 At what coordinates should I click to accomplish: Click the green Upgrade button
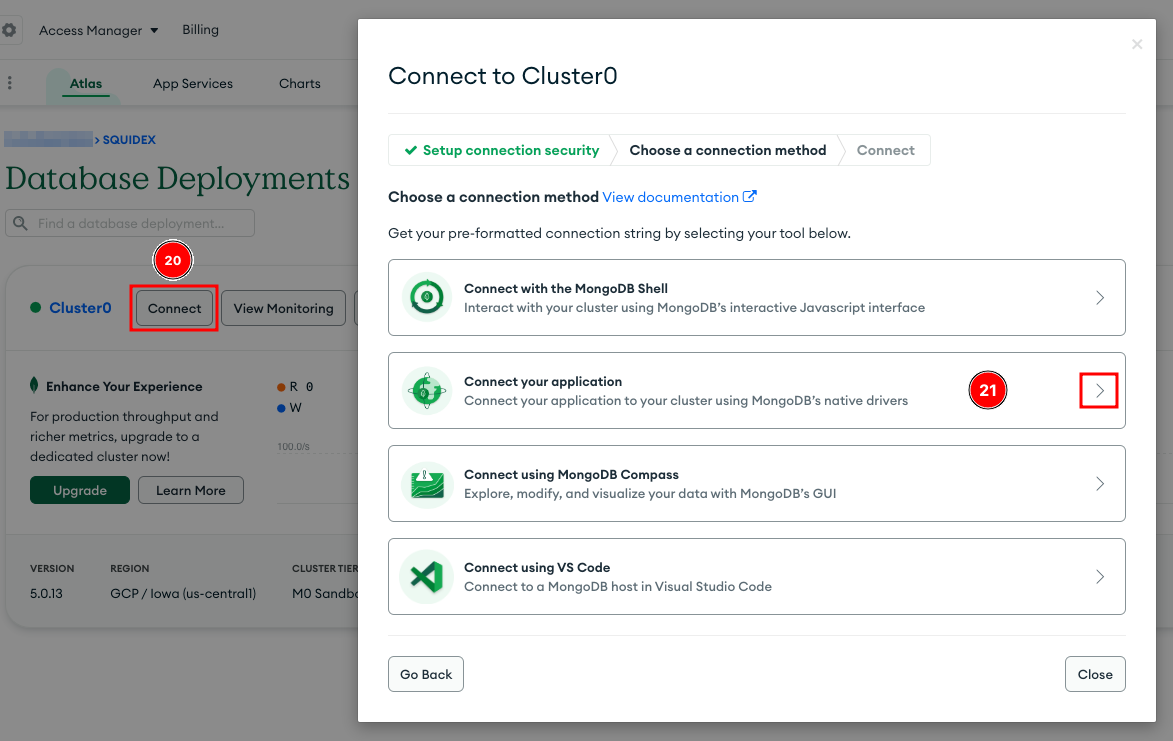point(80,491)
